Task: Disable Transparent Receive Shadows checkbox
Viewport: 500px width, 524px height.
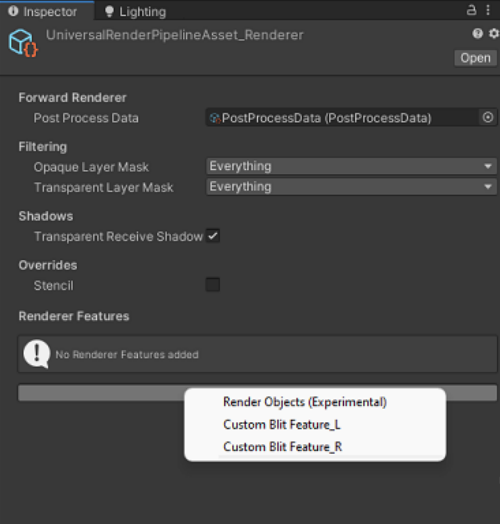Action: tap(213, 236)
